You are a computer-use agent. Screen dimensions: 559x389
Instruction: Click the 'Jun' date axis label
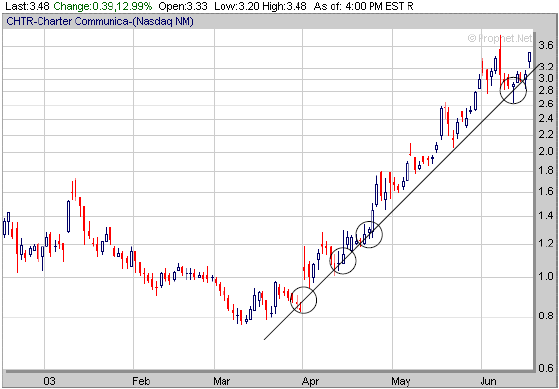(488, 381)
